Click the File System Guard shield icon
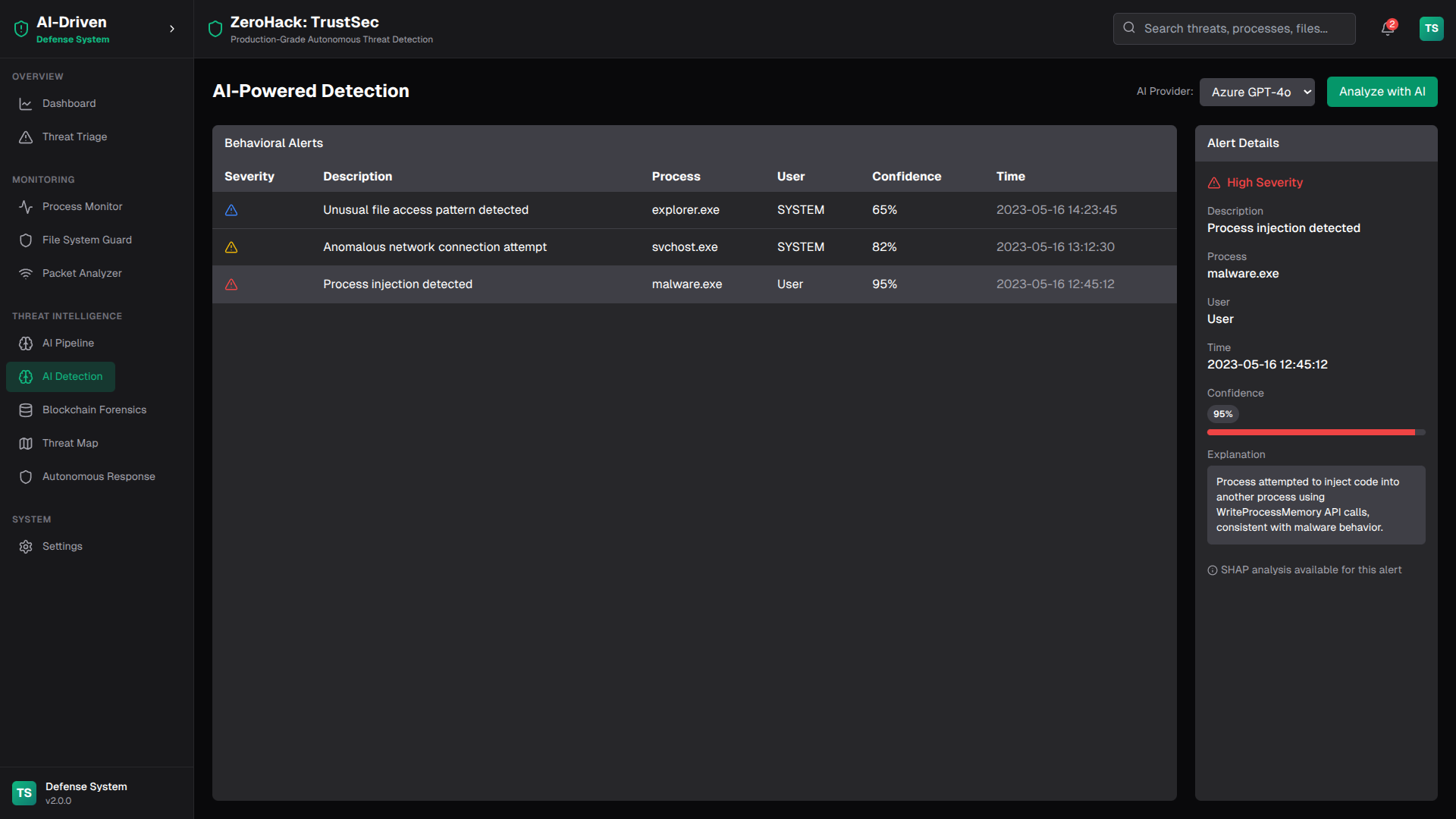The height and width of the screenshot is (819, 1456). pyautogui.click(x=26, y=240)
